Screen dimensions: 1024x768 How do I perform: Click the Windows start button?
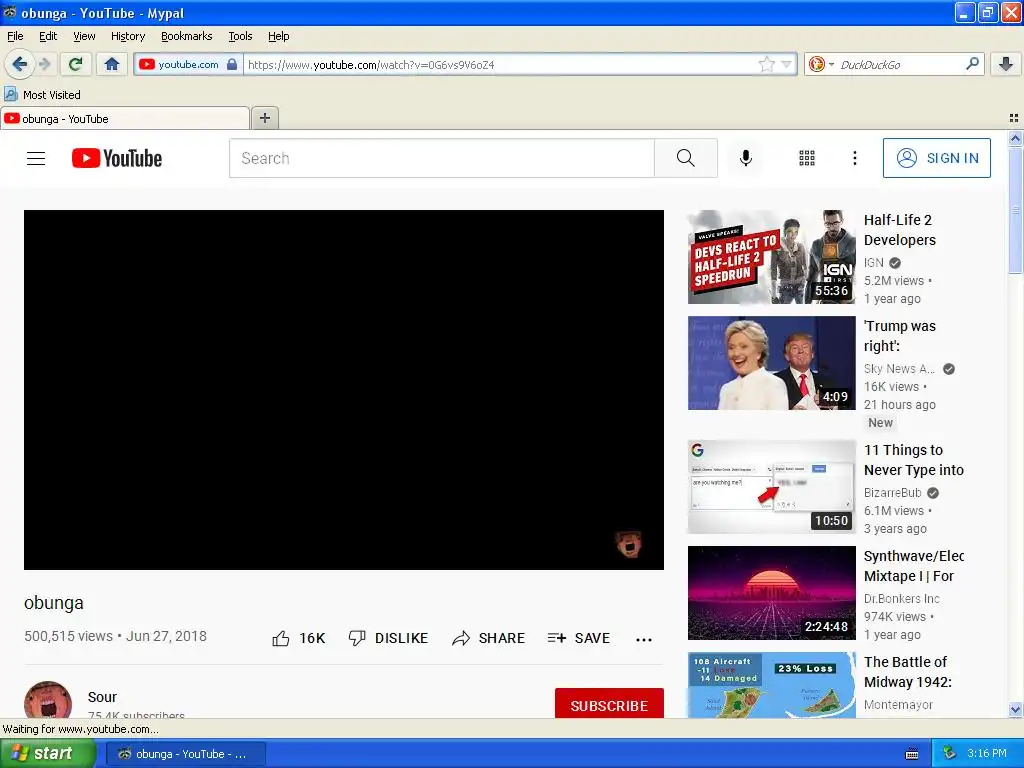click(47, 753)
